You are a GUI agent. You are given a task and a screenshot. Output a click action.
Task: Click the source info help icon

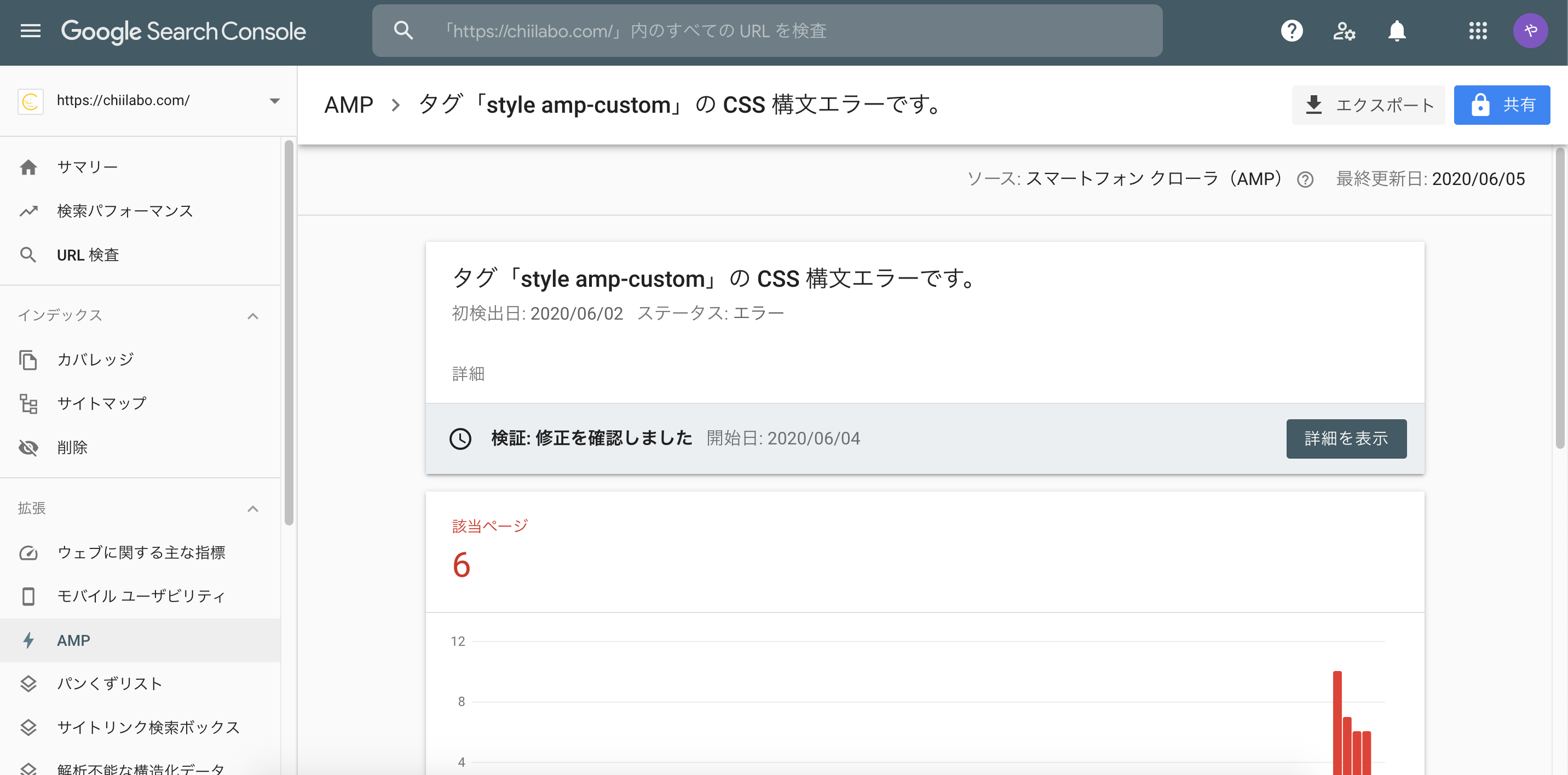[1305, 180]
